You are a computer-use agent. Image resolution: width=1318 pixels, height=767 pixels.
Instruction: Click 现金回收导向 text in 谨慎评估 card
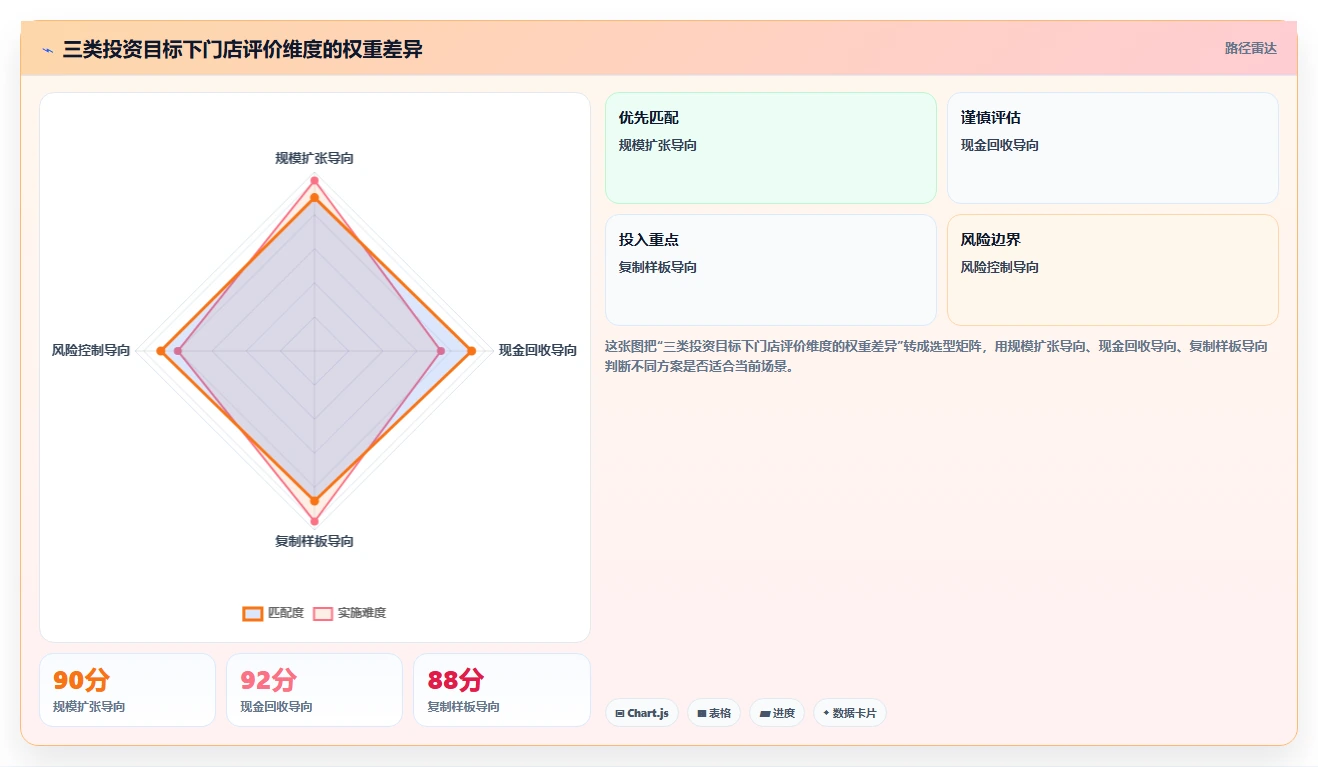pos(1000,145)
